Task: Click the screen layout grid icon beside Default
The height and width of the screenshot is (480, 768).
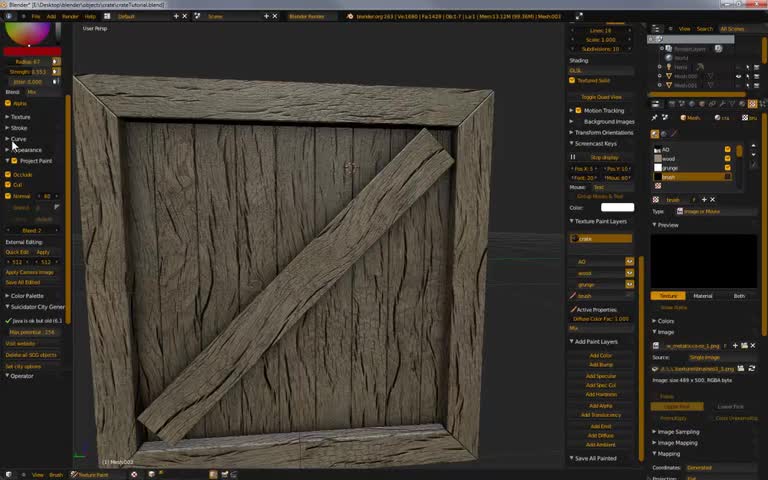Action: [107, 16]
